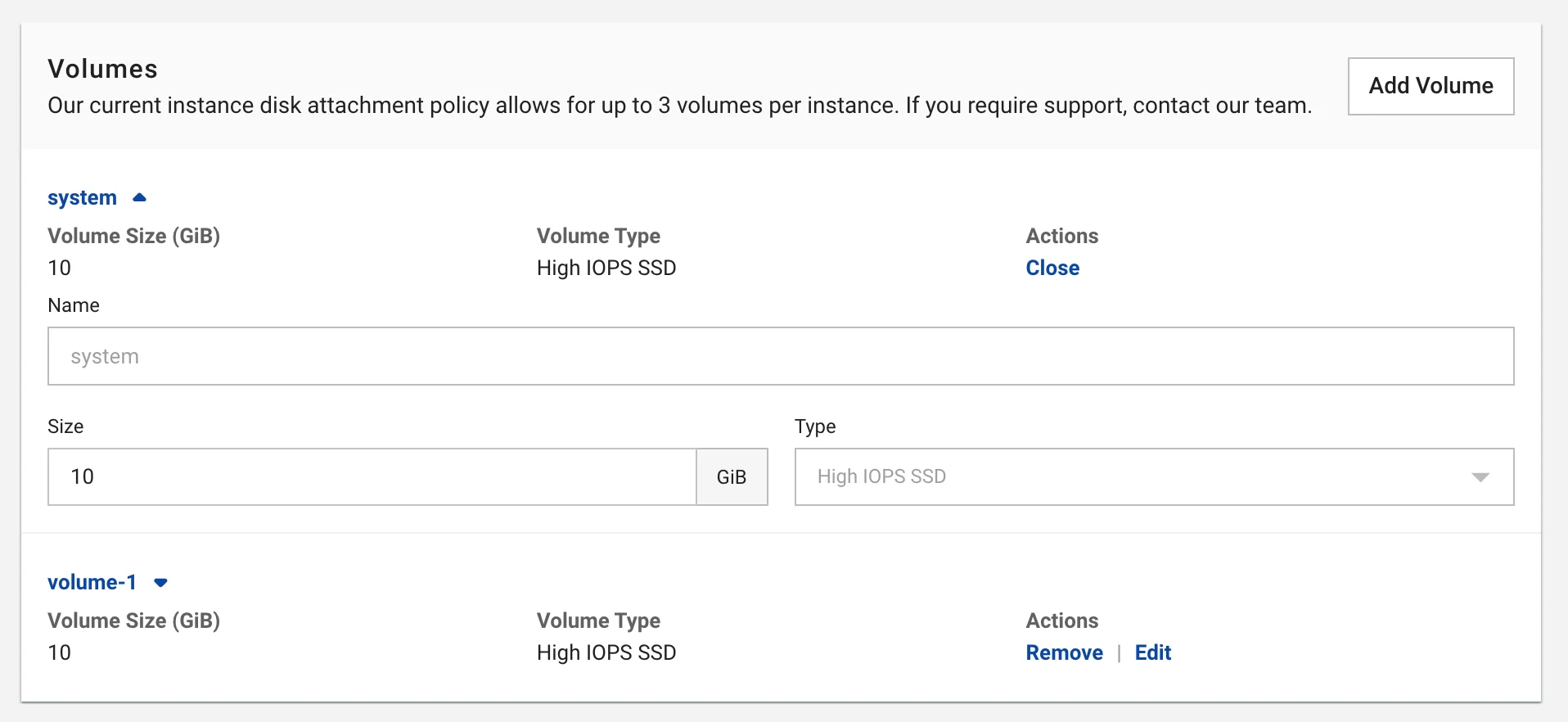
Task: Click volume-1's Volume Type label
Action: (x=598, y=620)
